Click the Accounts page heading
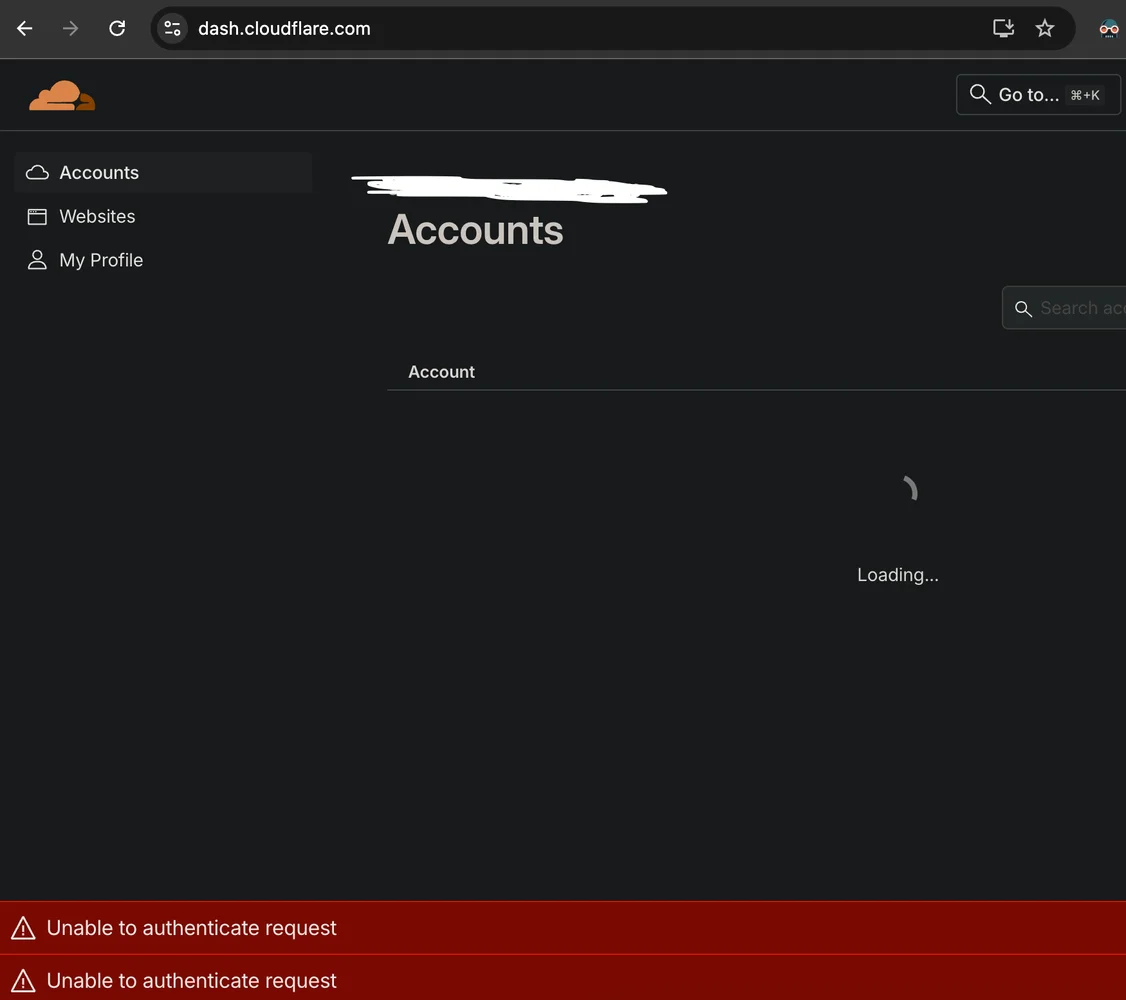The image size is (1126, 1000). pyautogui.click(x=475, y=230)
